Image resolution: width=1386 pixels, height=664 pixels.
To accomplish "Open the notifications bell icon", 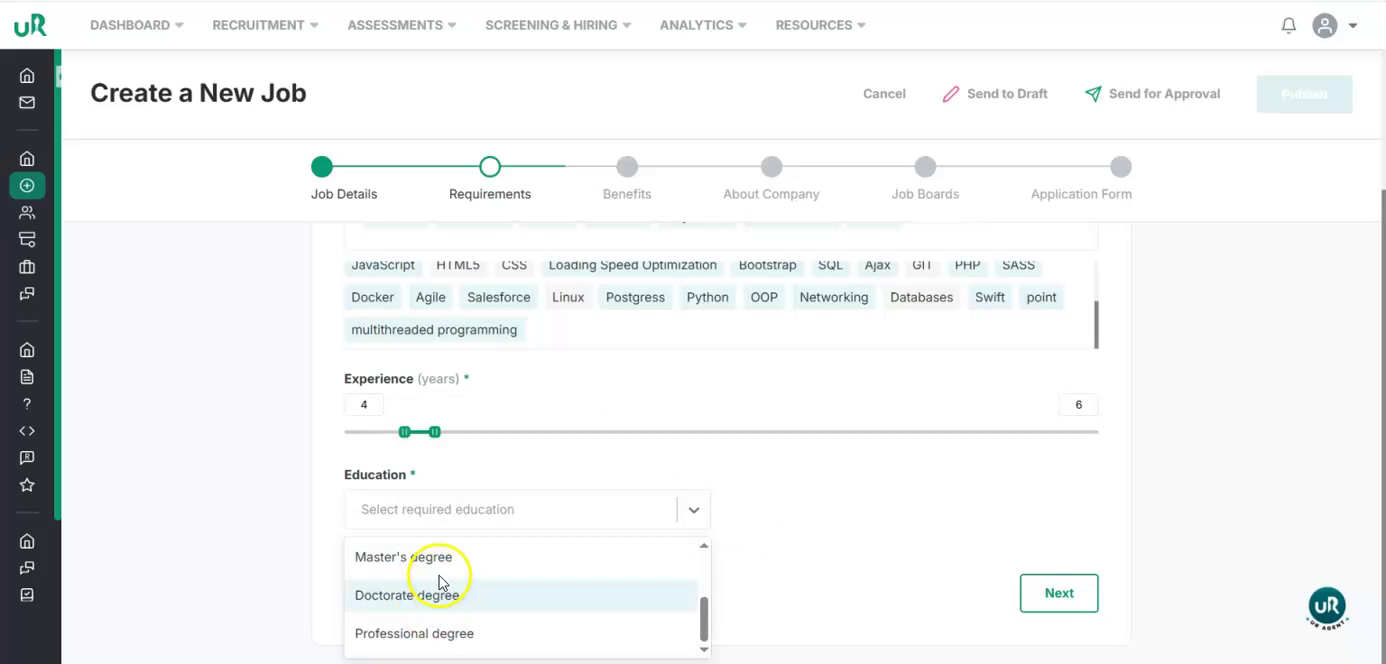I will (x=1288, y=26).
